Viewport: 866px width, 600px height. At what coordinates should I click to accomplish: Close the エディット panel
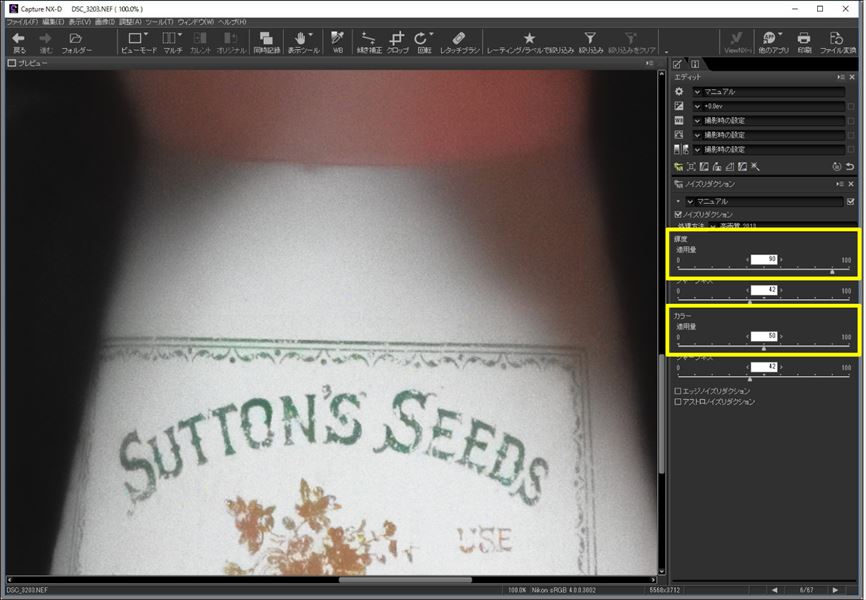tap(852, 77)
